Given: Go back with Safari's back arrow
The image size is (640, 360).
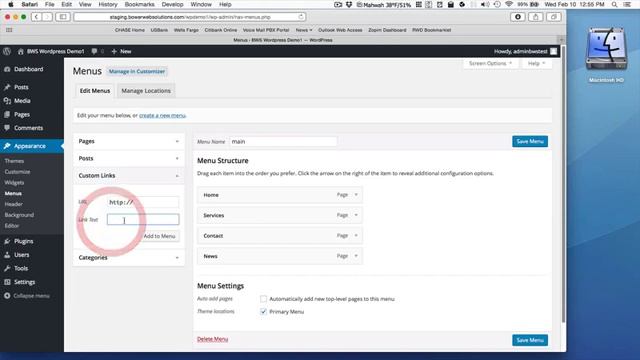Looking at the screenshot, I should click(37, 17).
